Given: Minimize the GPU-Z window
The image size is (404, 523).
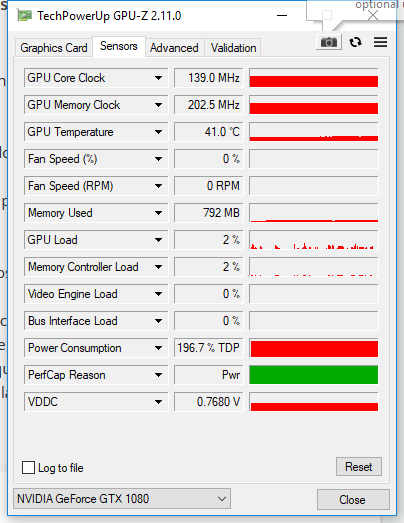Looking at the screenshot, I should 282,15.
